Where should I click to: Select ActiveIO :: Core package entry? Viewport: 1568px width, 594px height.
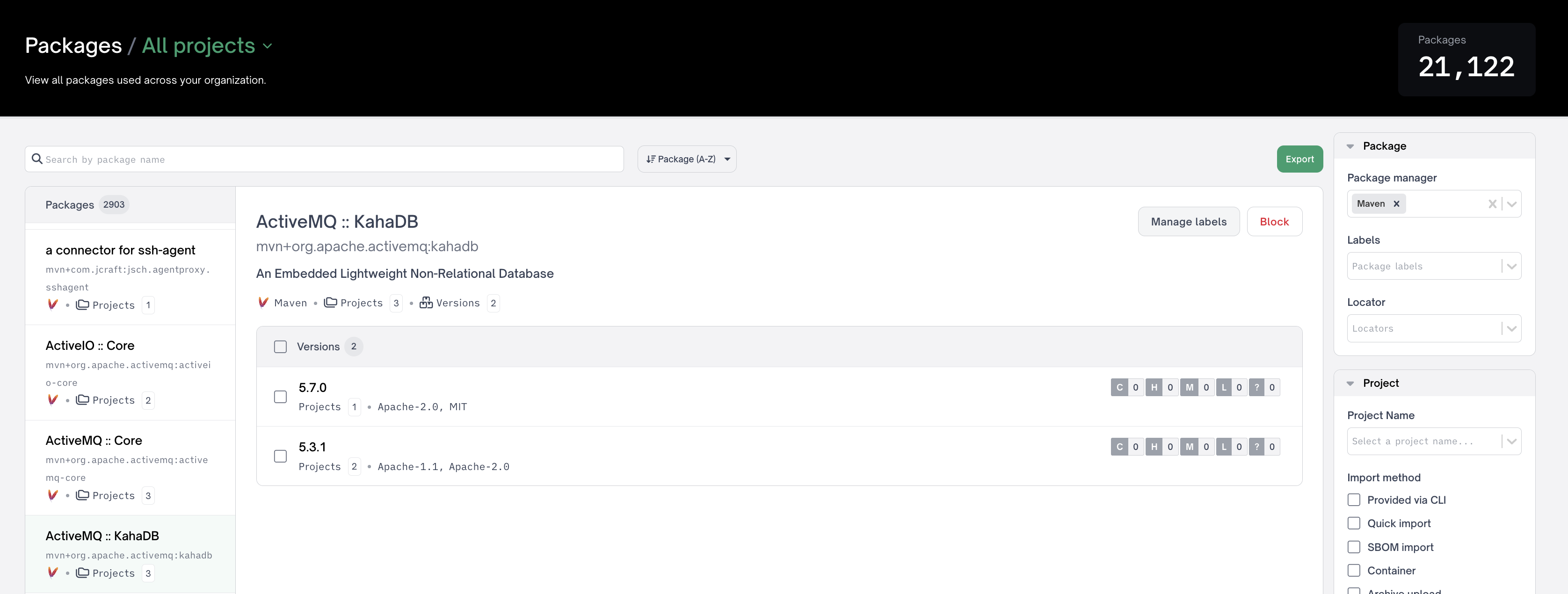click(90, 346)
